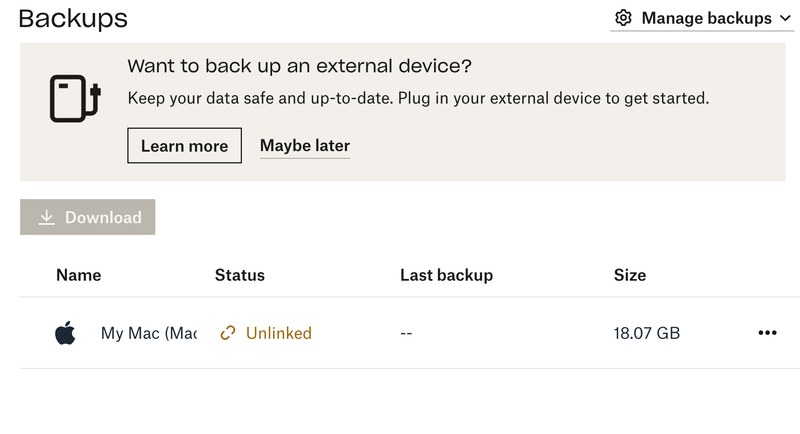This screenshot has width=800, height=434.
Task: Sort by the Name column header
Action: (78, 275)
